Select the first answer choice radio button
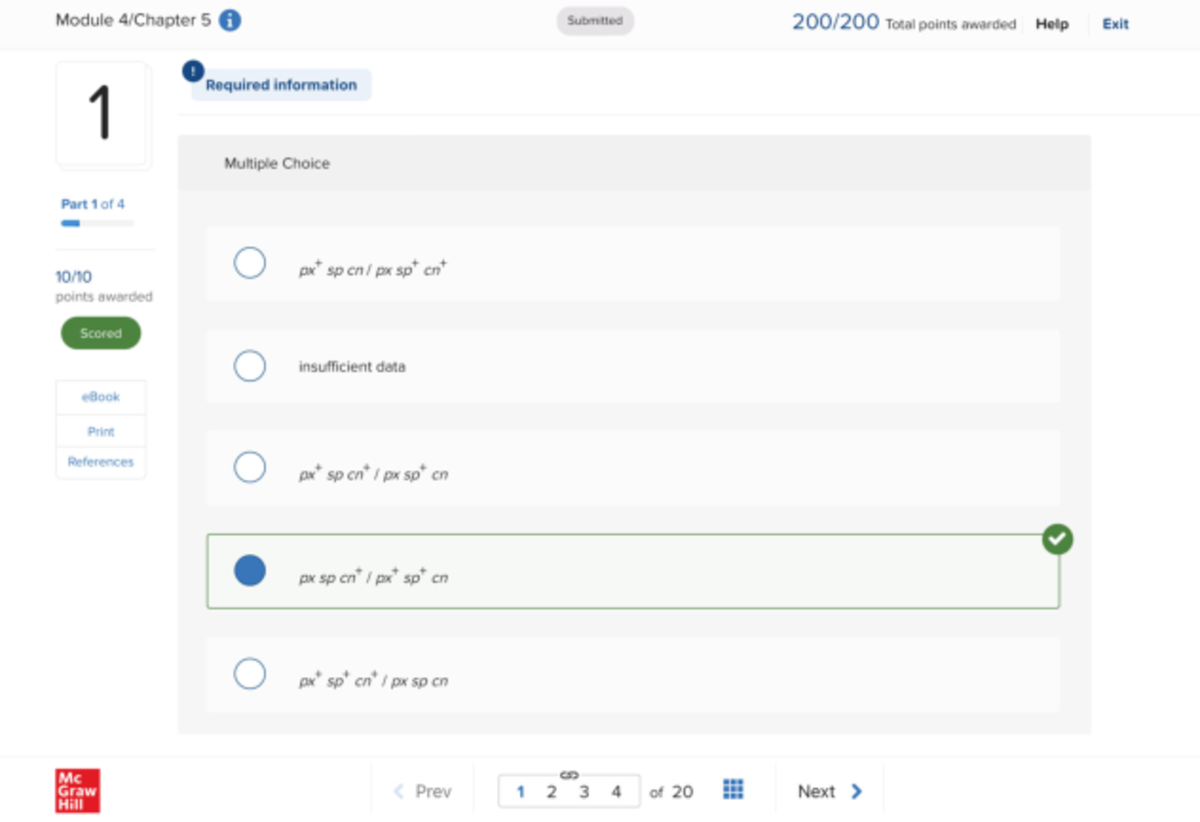Image resolution: width=1200 pixels, height=822 pixels. (x=249, y=263)
